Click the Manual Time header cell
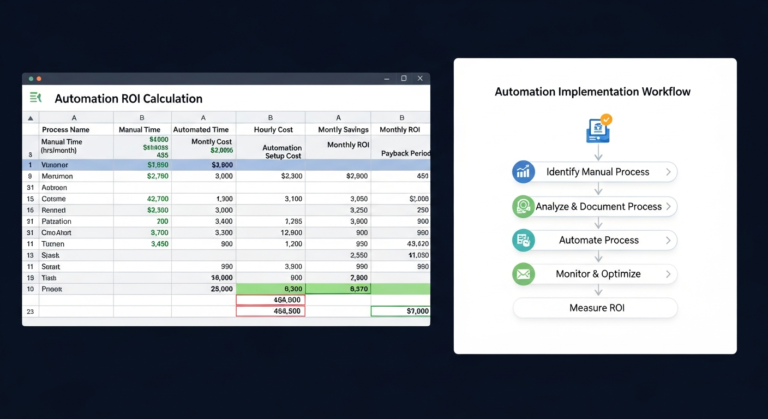The image size is (768, 419). 142,129
